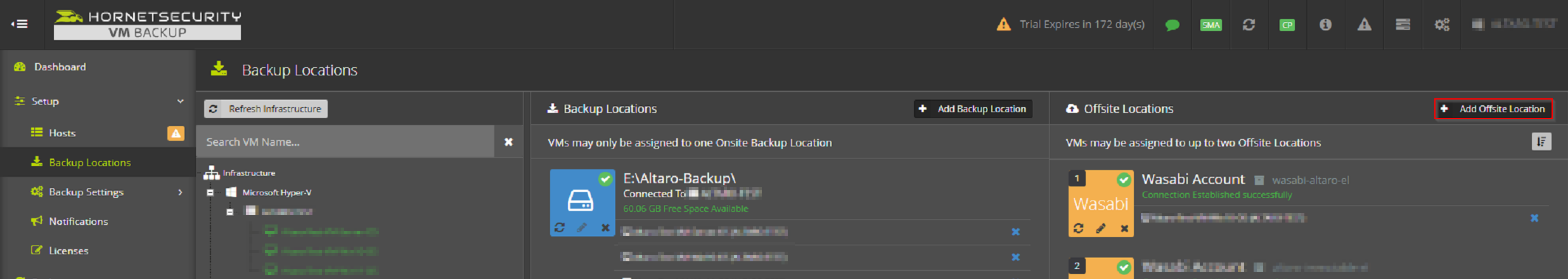
Task: Click the gears settings icon in header
Action: pos(1442,25)
